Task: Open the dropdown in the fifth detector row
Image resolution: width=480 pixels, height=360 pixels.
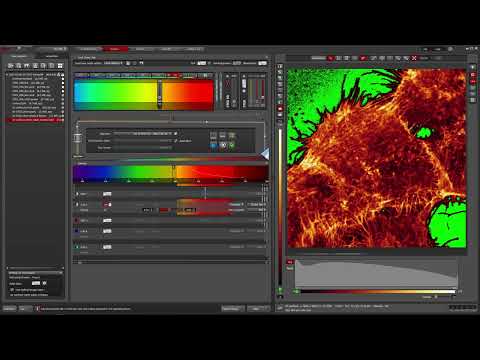Action: pyautogui.click(x=236, y=247)
